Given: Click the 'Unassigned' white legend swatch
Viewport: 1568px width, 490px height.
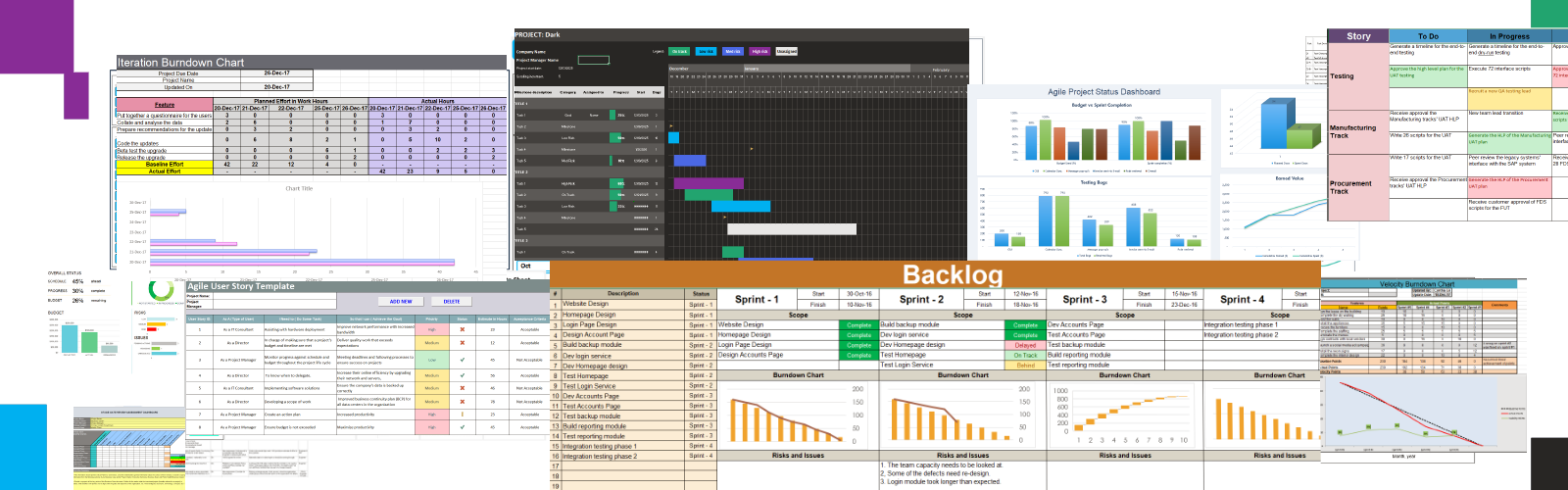Looking at the screenshot, I should click(787, 51).
